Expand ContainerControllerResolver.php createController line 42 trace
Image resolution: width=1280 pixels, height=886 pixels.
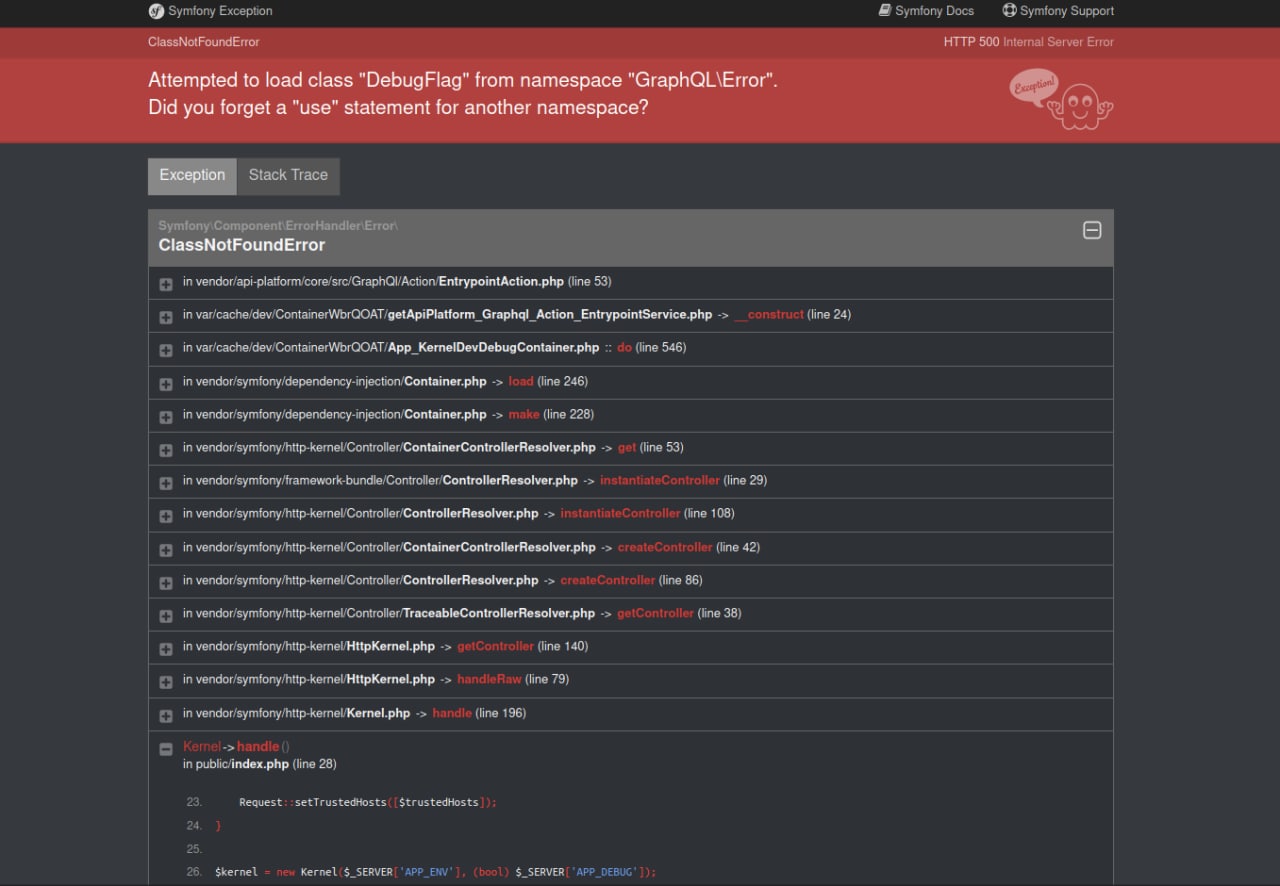pyautogui.click(x=166, y=550)
